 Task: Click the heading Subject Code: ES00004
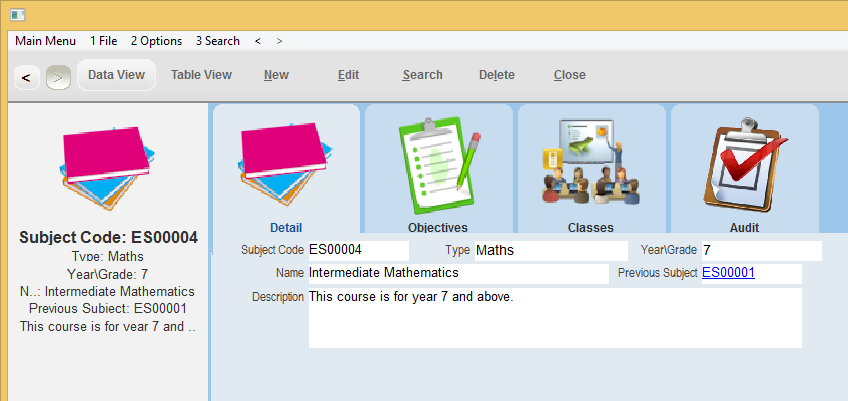(109, 238)
